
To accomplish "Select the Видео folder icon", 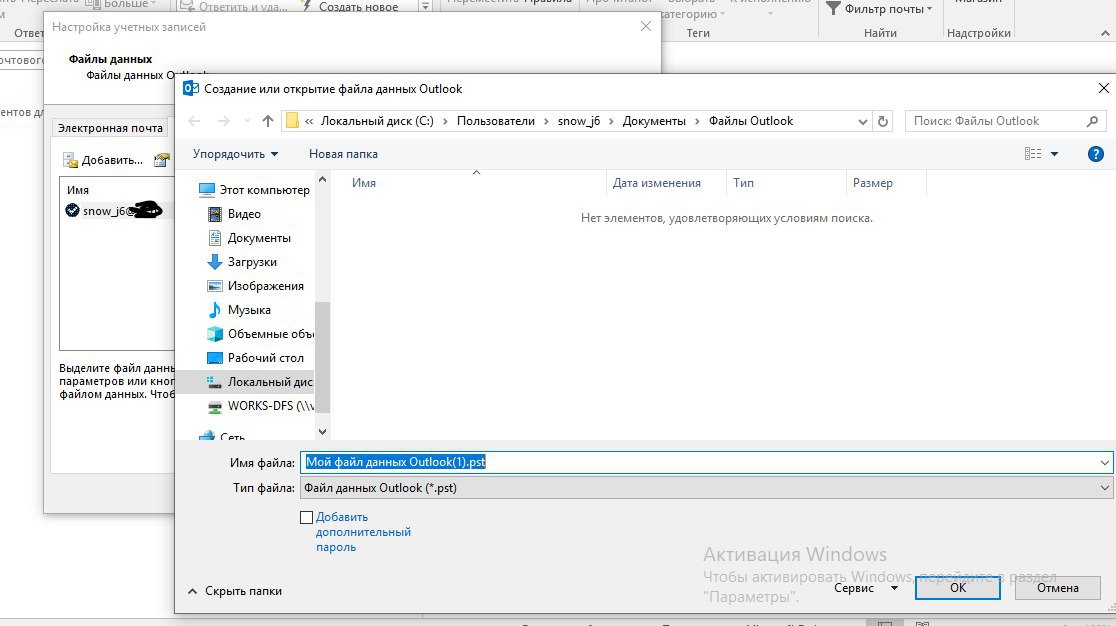I will point(214,214).
